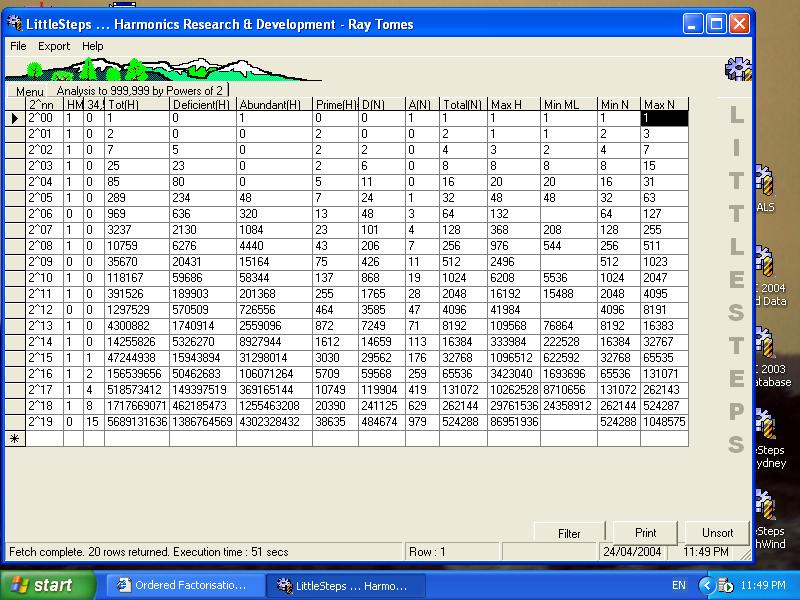
Task: Click the asterisk new record row
Action: coord(14,438)
